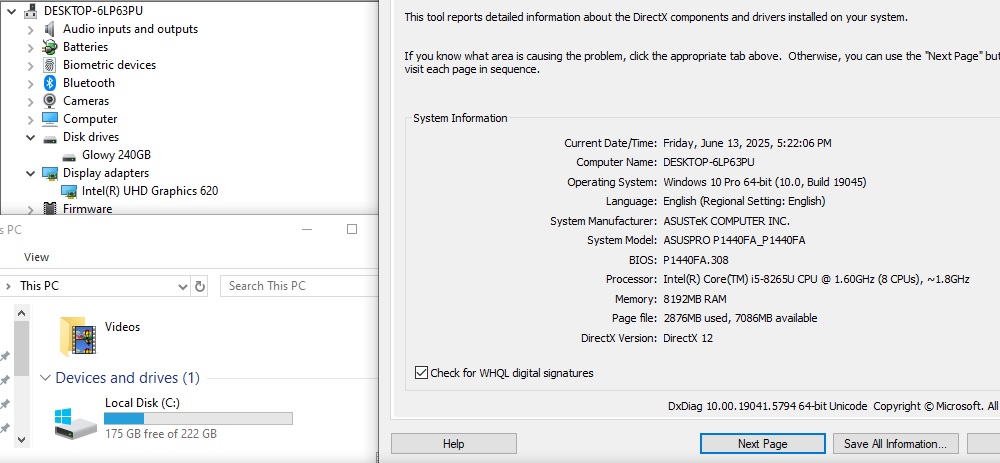Click the Videos folder label
The width and height of the screenshot is (1000, 463).
tap(122, 327)
